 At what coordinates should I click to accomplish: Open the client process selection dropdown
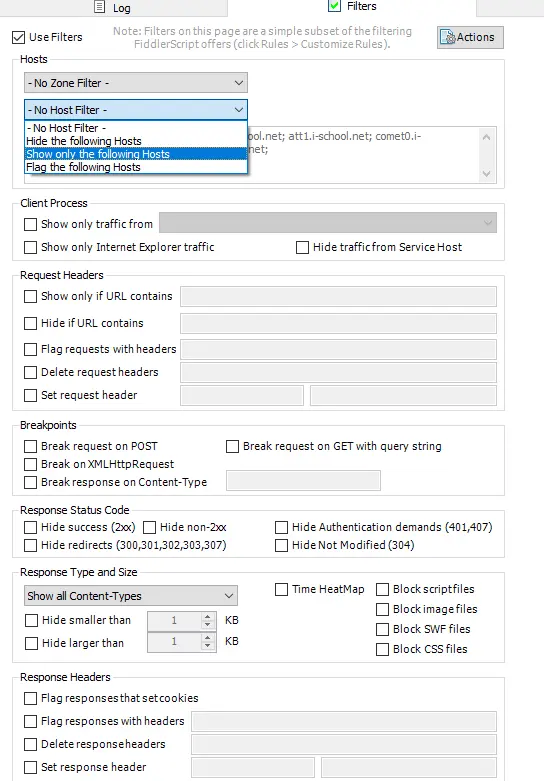pyautogui.click(x=328, y=223)
